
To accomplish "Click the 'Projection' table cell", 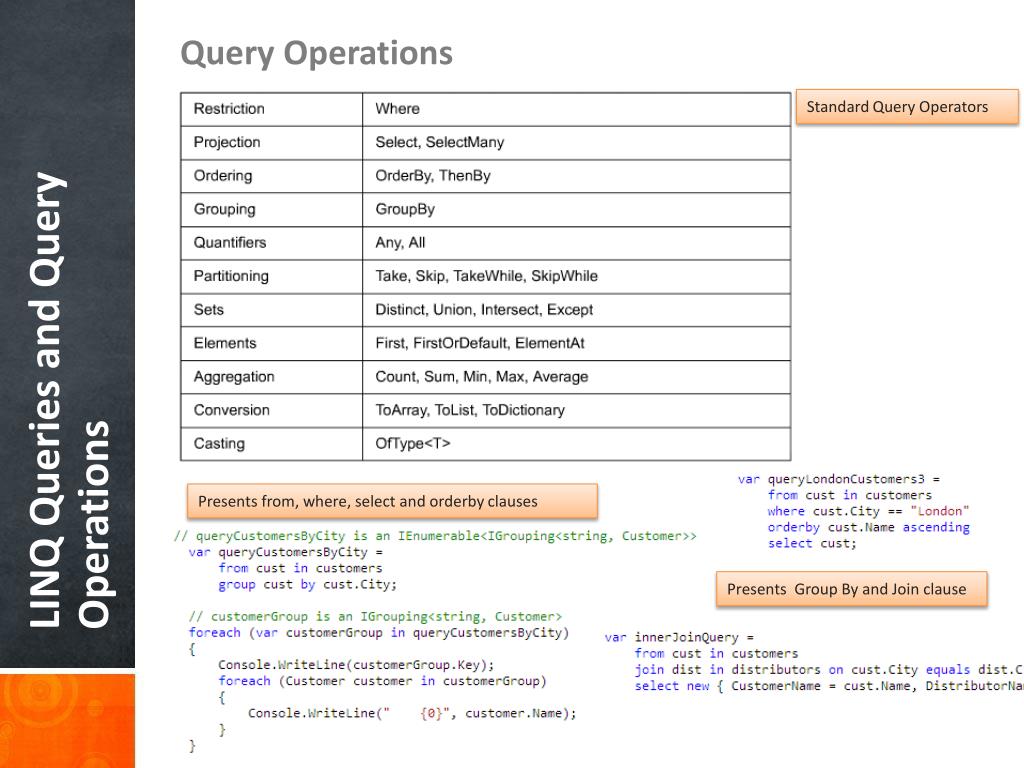I will [x=272, y=143].
